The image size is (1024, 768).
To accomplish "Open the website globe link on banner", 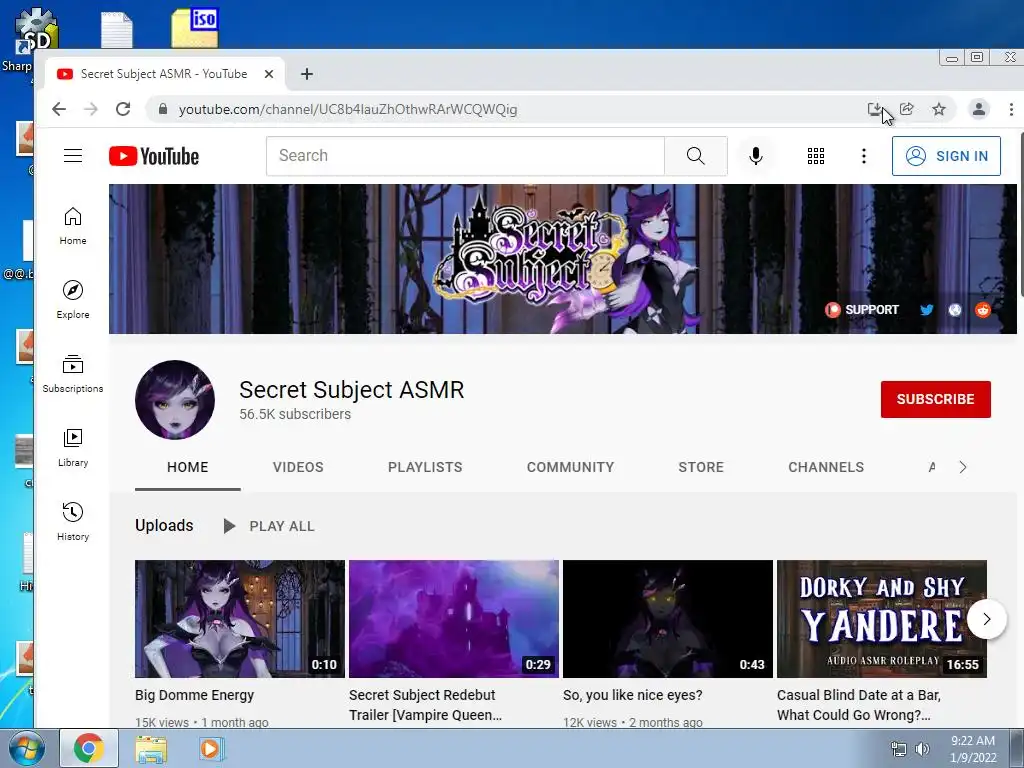I will click(x=955, y=310).
